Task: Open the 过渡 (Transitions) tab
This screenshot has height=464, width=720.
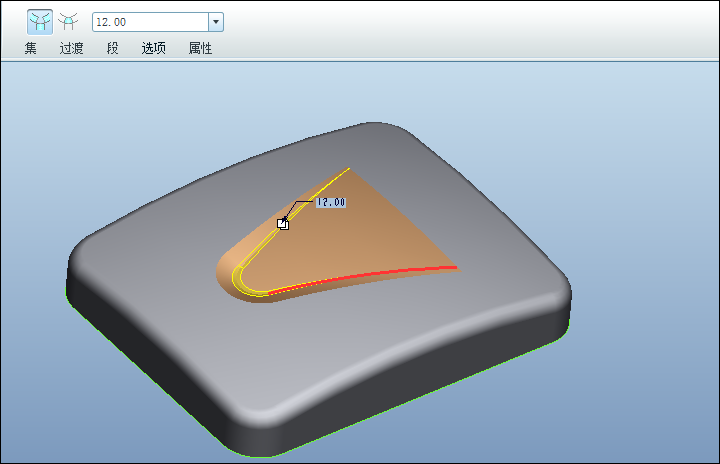Action: pyautogui.click(x=71, y=48)
